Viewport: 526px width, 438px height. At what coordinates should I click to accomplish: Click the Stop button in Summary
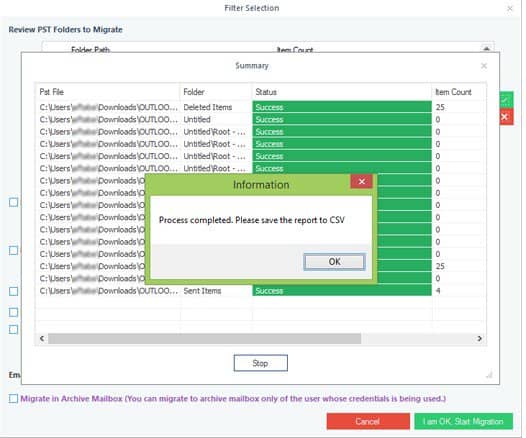point(260,363)
